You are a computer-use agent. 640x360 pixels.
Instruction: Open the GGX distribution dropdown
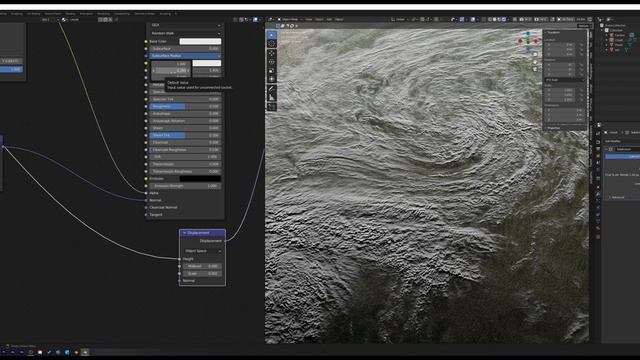click(x=186, y=25)
